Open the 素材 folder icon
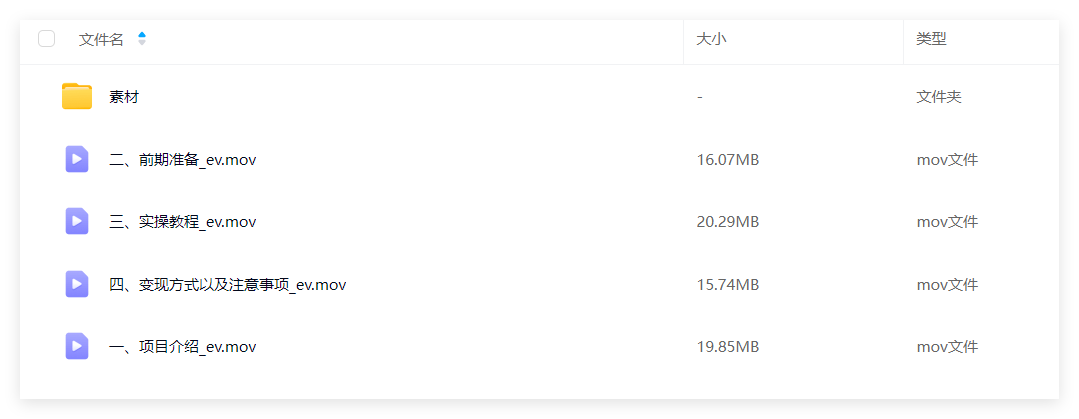The width and height of the screenshot is (1079, 419). click(x=76, y=96)
